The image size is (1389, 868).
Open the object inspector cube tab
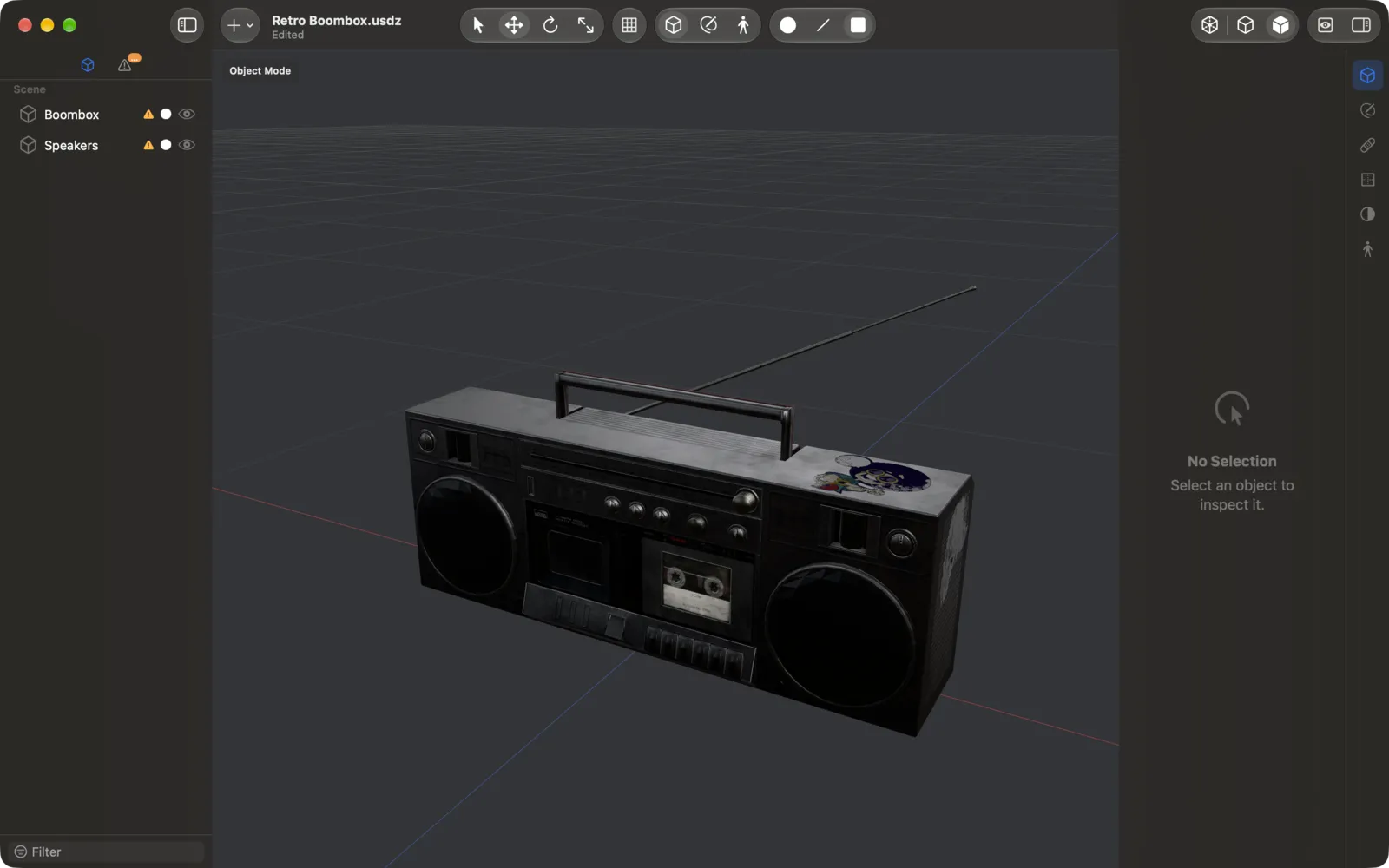click(x=1367, y=76)
